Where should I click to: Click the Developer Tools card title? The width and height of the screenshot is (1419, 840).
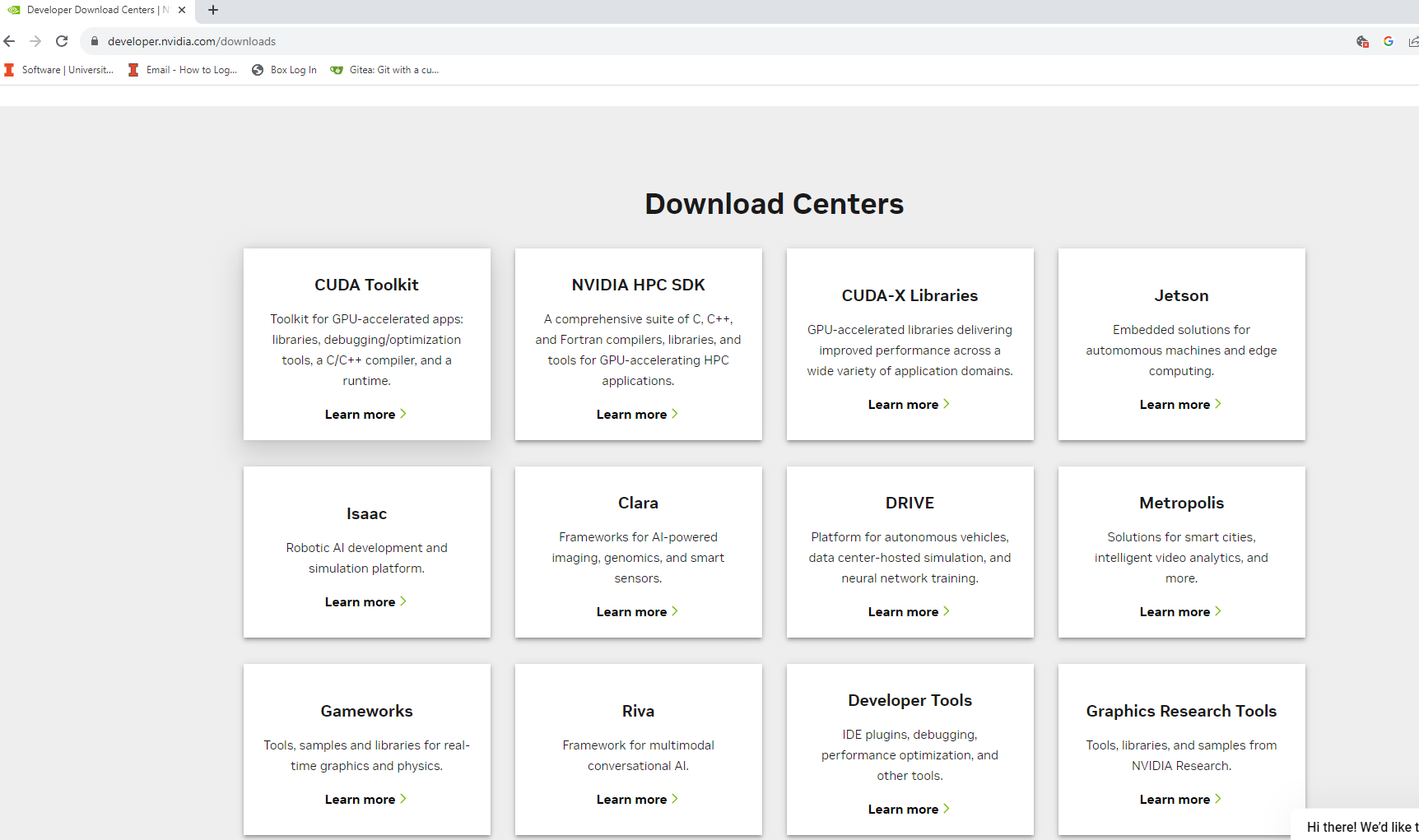click(910, 700)
